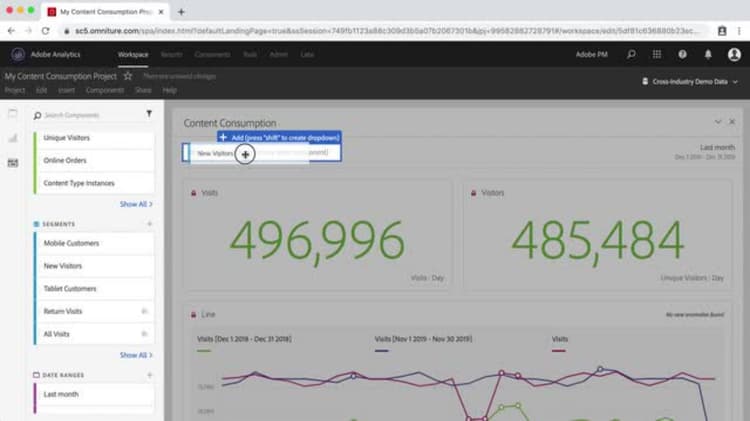Viewport: 750px width, 421px height.
Task: Click the Visits Nov 2019 legend entry
Action: (x=423, y=339)
